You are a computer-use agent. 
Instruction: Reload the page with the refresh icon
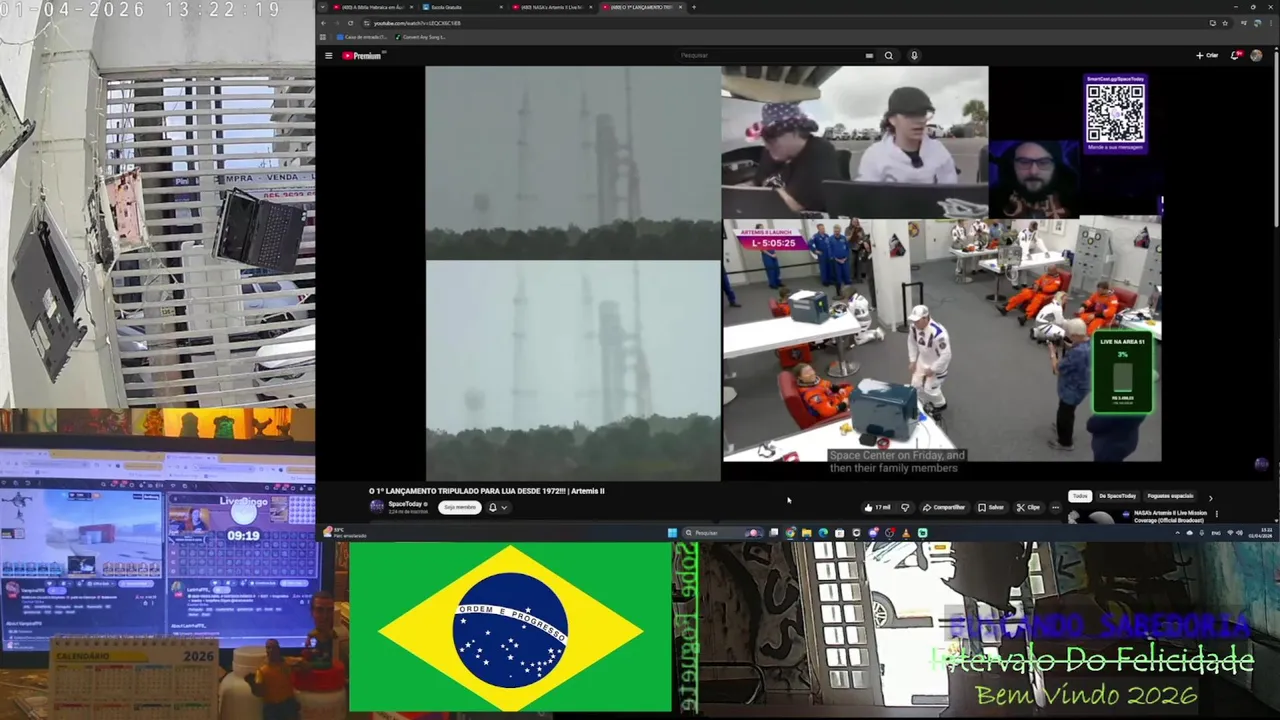point(351,23)
